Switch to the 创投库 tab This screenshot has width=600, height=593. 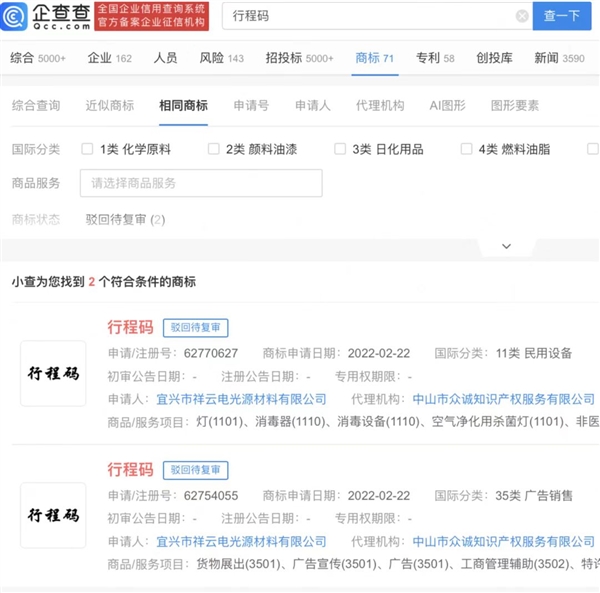point(494,58)
